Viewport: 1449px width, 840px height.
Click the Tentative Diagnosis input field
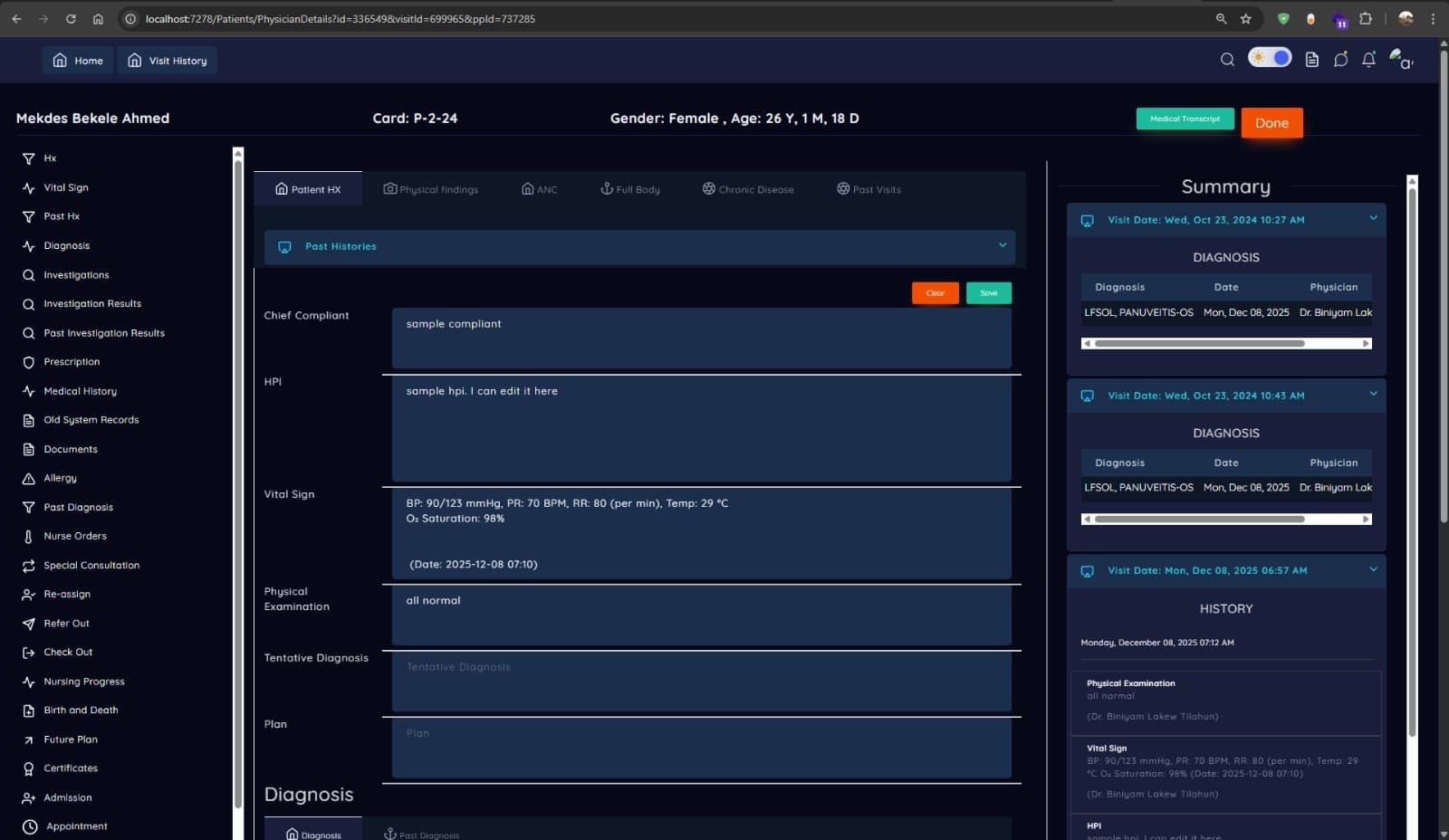pyautogui.click(x=701, y=682)
